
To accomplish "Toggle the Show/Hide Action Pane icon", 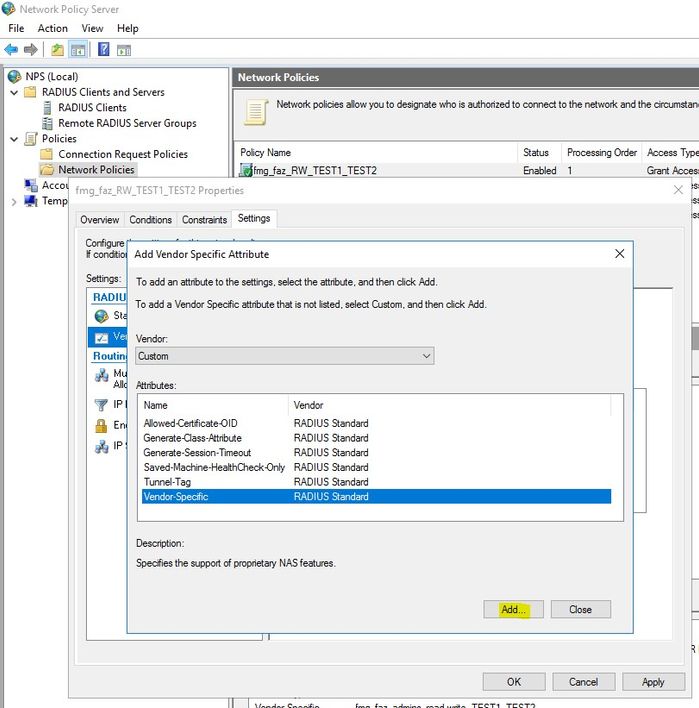I will pos(124,49).
